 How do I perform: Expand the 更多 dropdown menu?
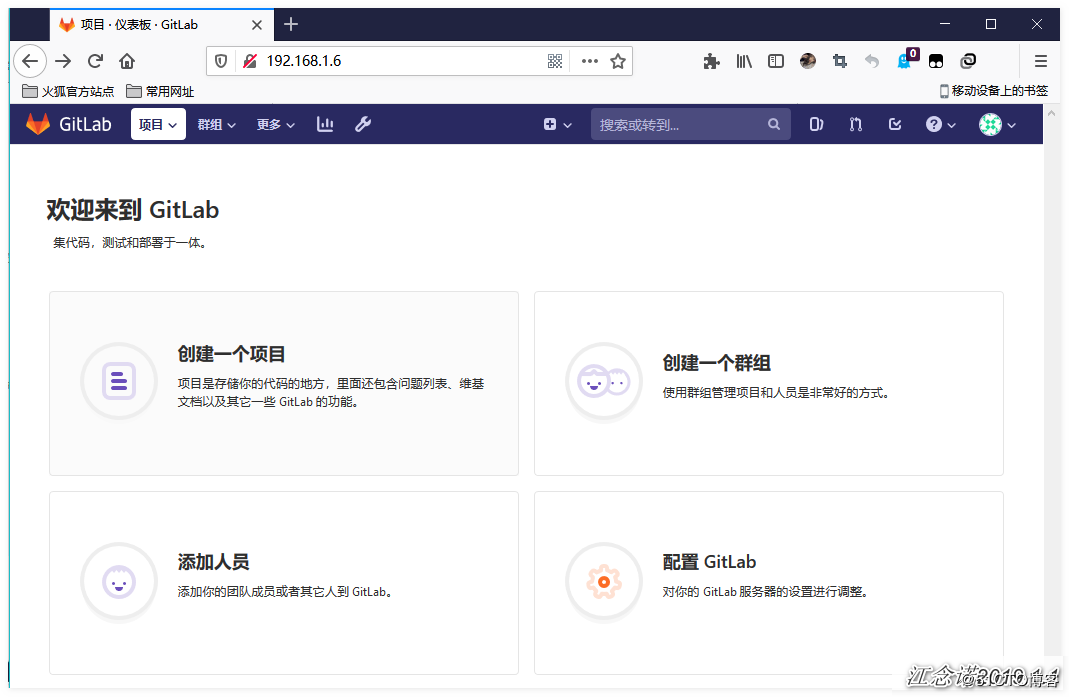click(275, 125)
